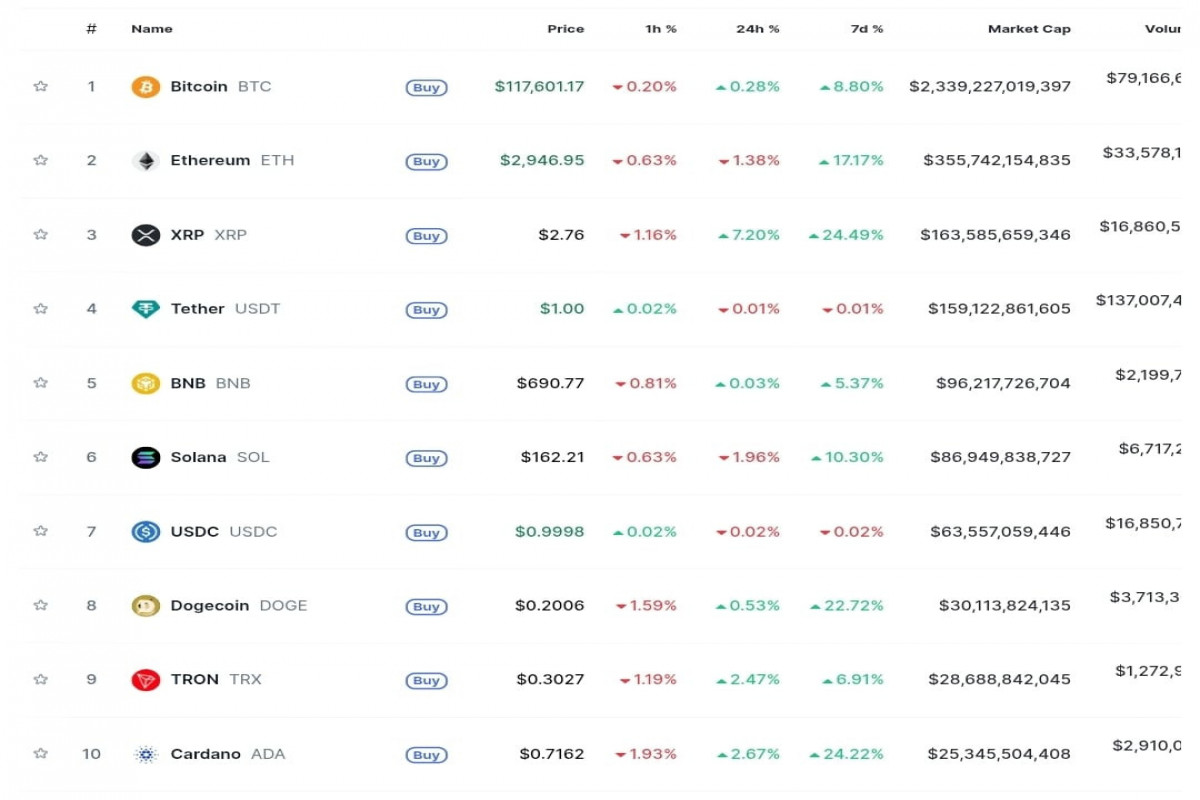Star TRON for the watchlist
1200x800 pixels.
point(41,678)
